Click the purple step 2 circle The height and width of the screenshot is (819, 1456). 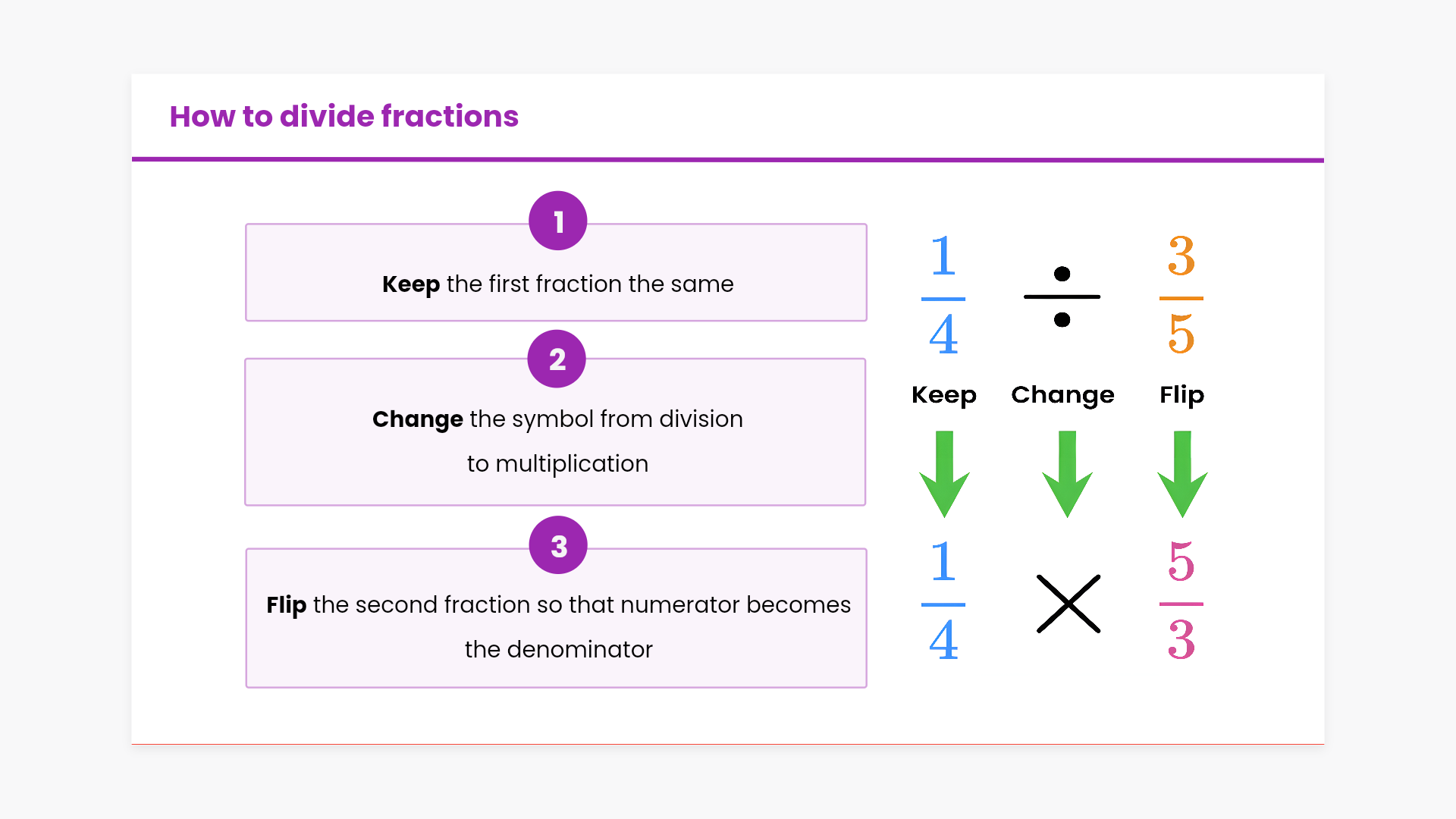click(x=557, y=359)
